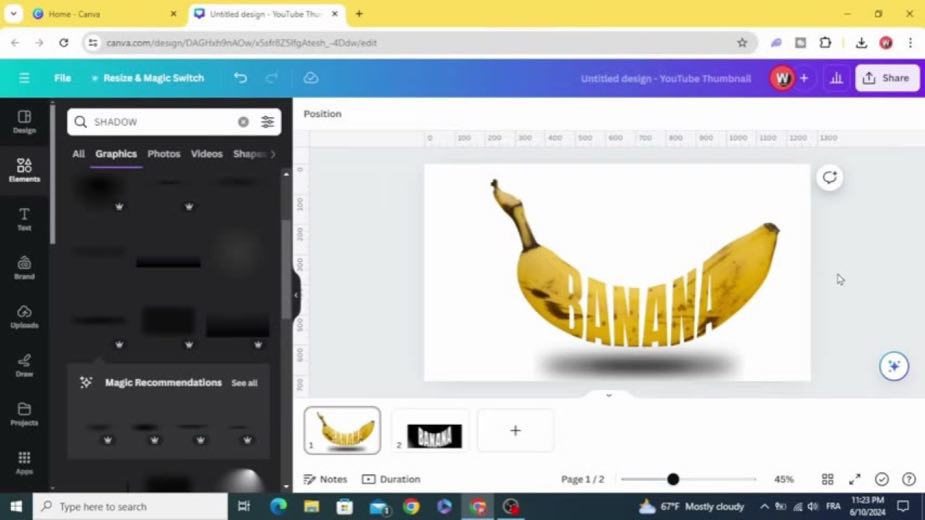
Task: Select the All elements tab
Action: (x=78, y=154)
